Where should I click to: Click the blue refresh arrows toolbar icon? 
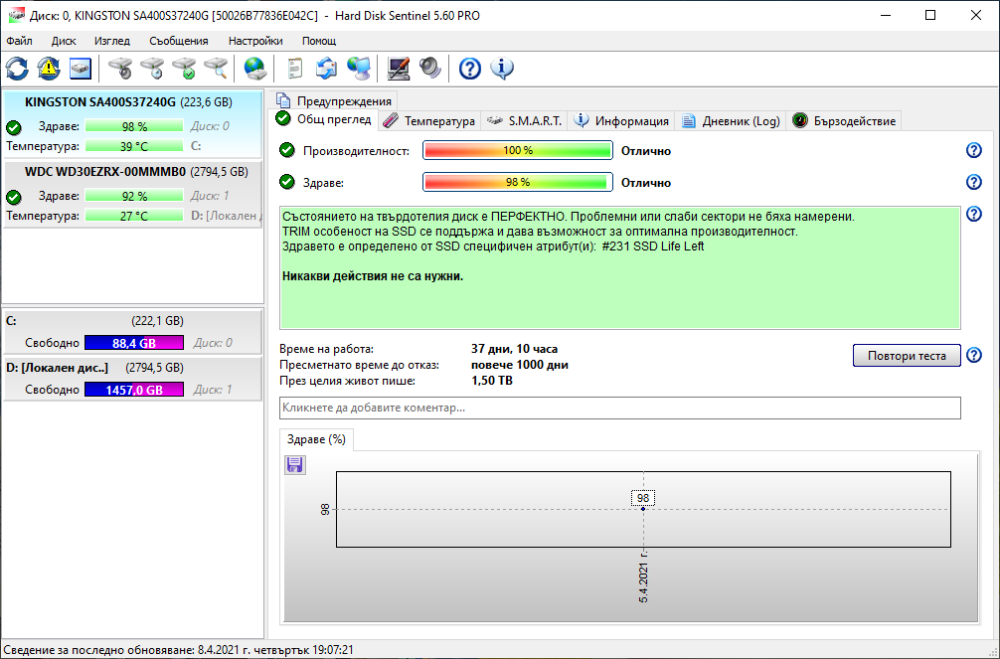pos(17,68)
